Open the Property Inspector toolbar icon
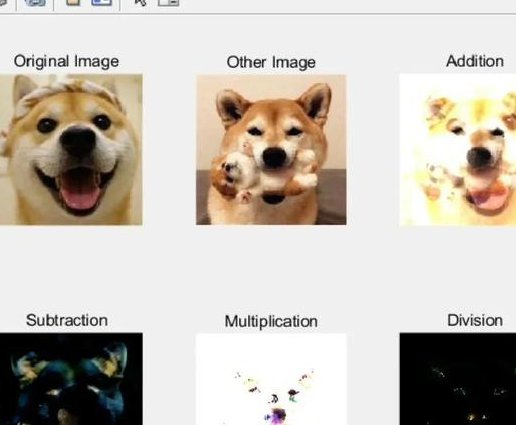The image size is (516, 425). click(168, 3)
